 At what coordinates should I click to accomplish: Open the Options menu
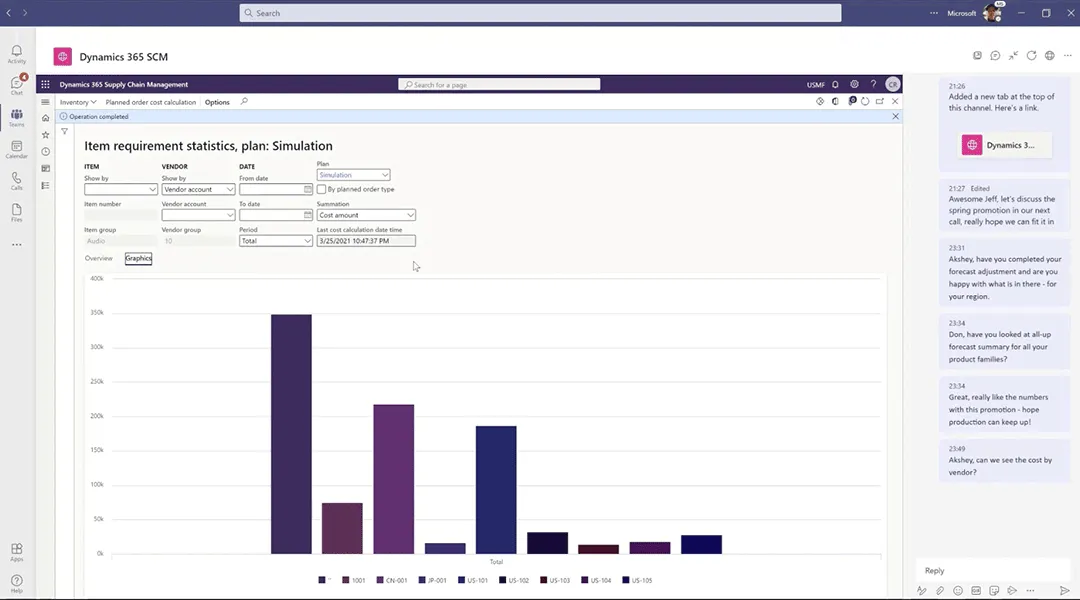pos(217,101)
